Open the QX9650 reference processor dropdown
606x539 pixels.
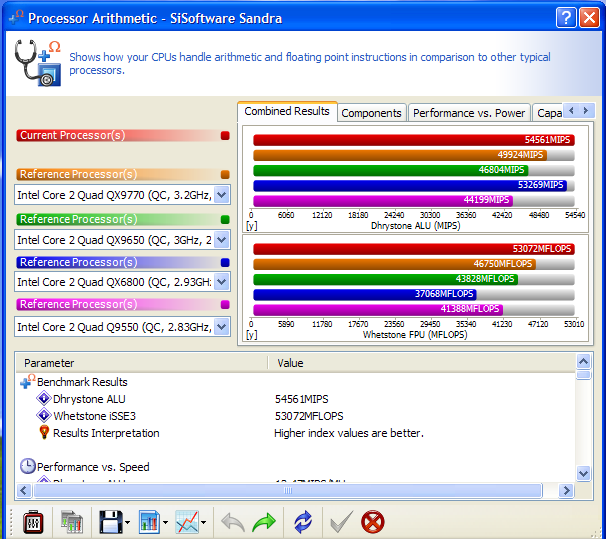click(222, 240)
